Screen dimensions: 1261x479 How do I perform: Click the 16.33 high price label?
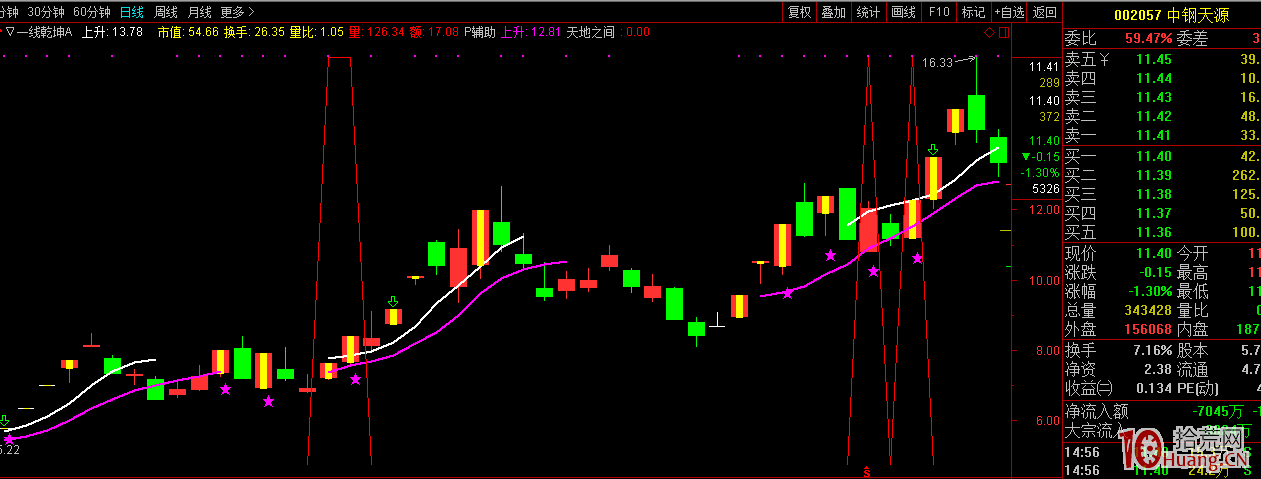click(937, 62)
